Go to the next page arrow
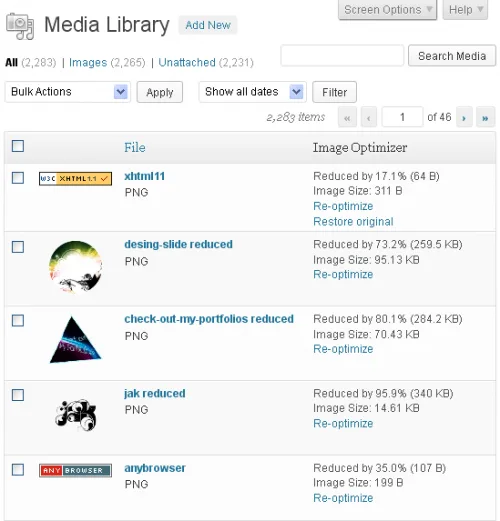Image resolution: width=500 pixels, height=521 pixels. [464, 117]
